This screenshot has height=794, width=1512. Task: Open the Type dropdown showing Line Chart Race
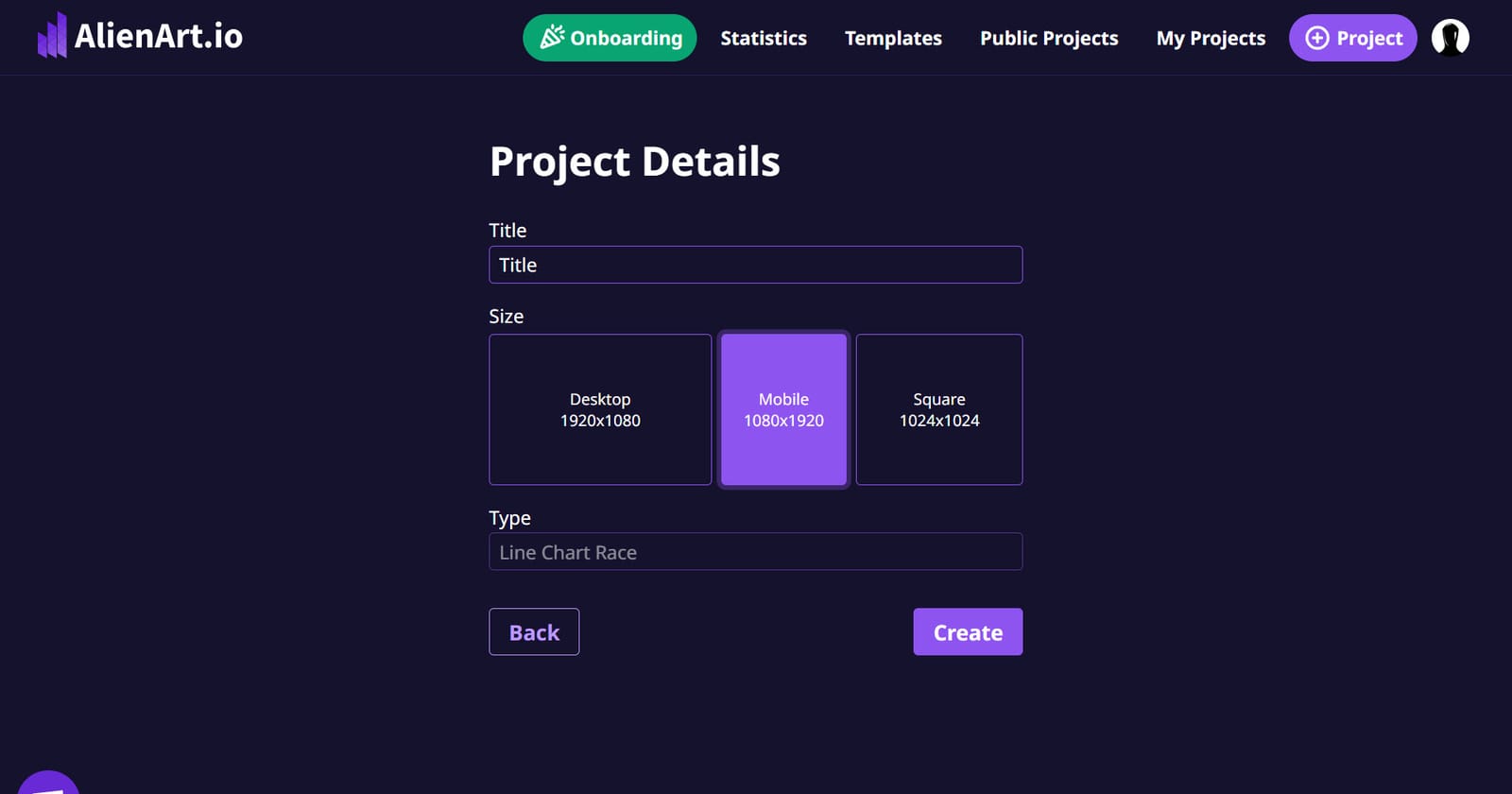pos(755,552)
